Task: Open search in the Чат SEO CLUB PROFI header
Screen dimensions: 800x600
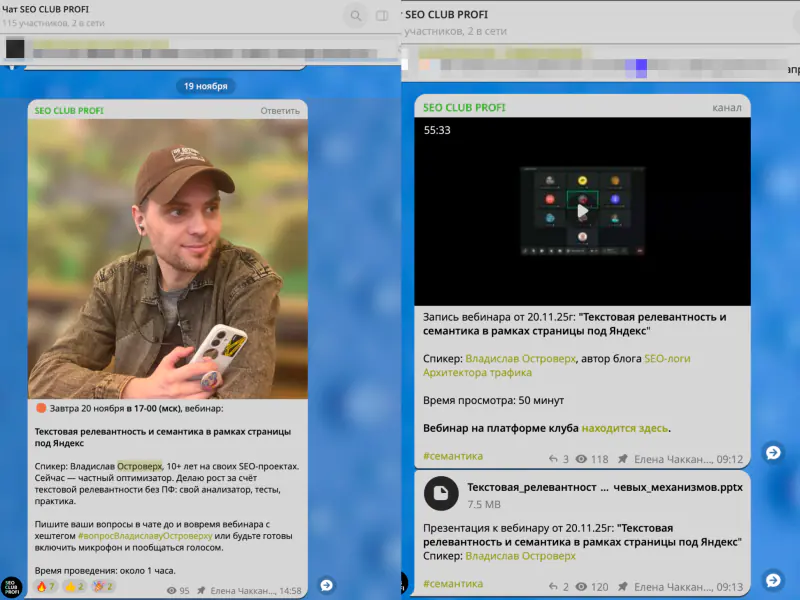Action: point(356,16)
